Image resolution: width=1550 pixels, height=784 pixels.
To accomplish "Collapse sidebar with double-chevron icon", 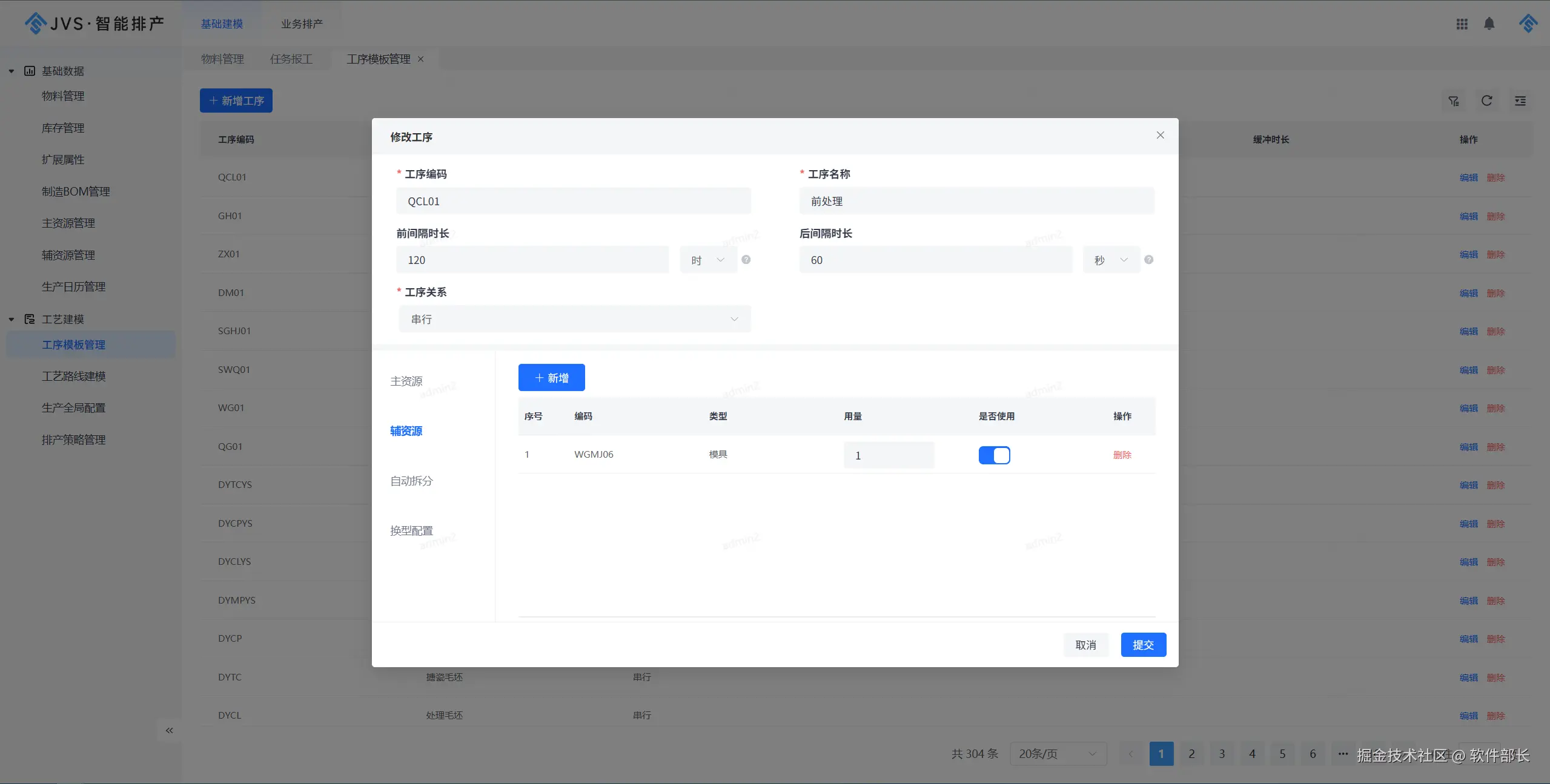I will coord(170,730).
